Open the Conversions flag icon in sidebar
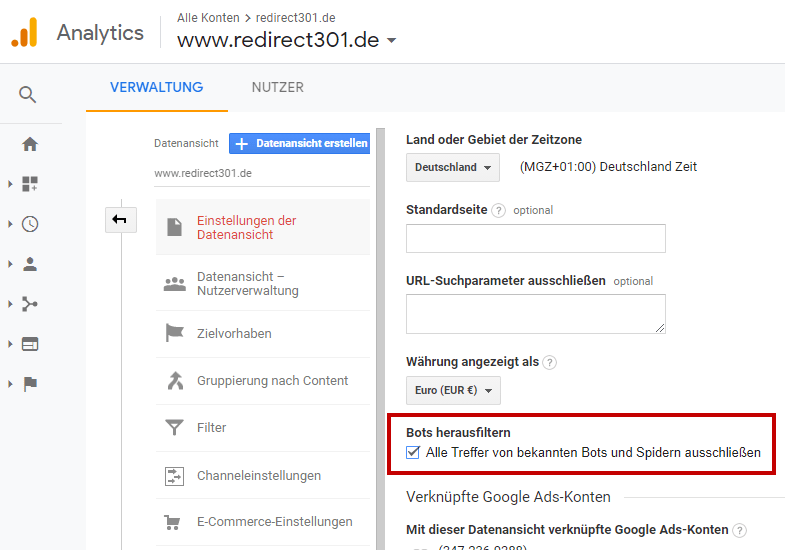Image resolution: width=785 pixels, height=550 pixels. [30, 384]
